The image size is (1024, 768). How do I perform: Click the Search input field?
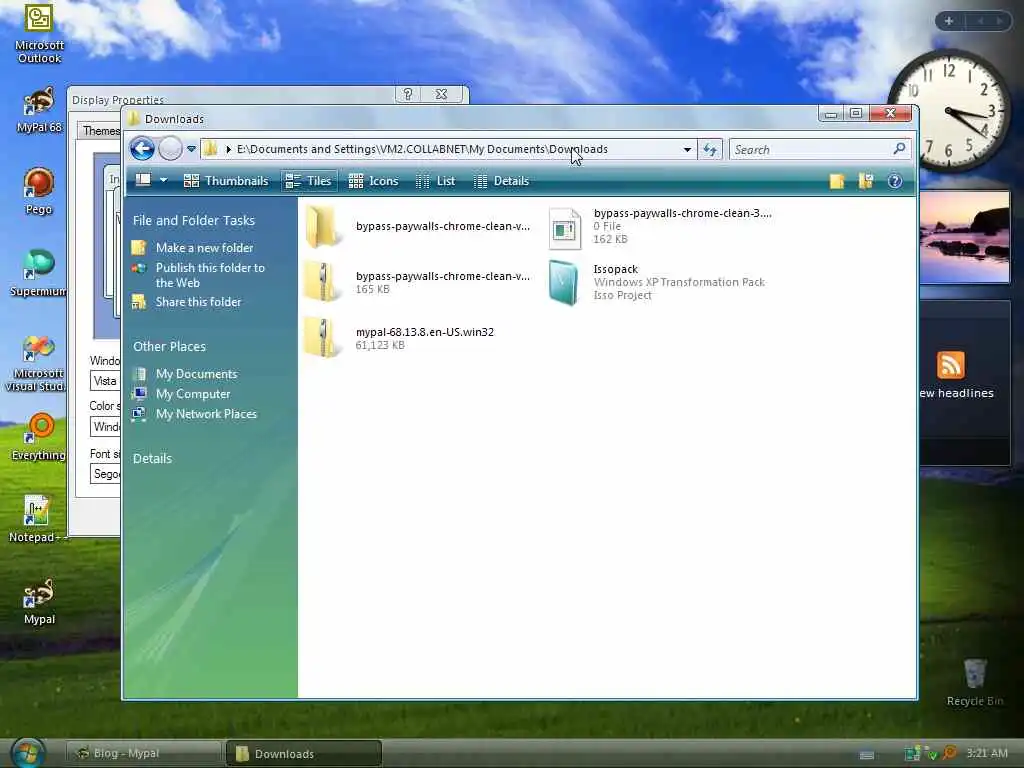[811, 150]
